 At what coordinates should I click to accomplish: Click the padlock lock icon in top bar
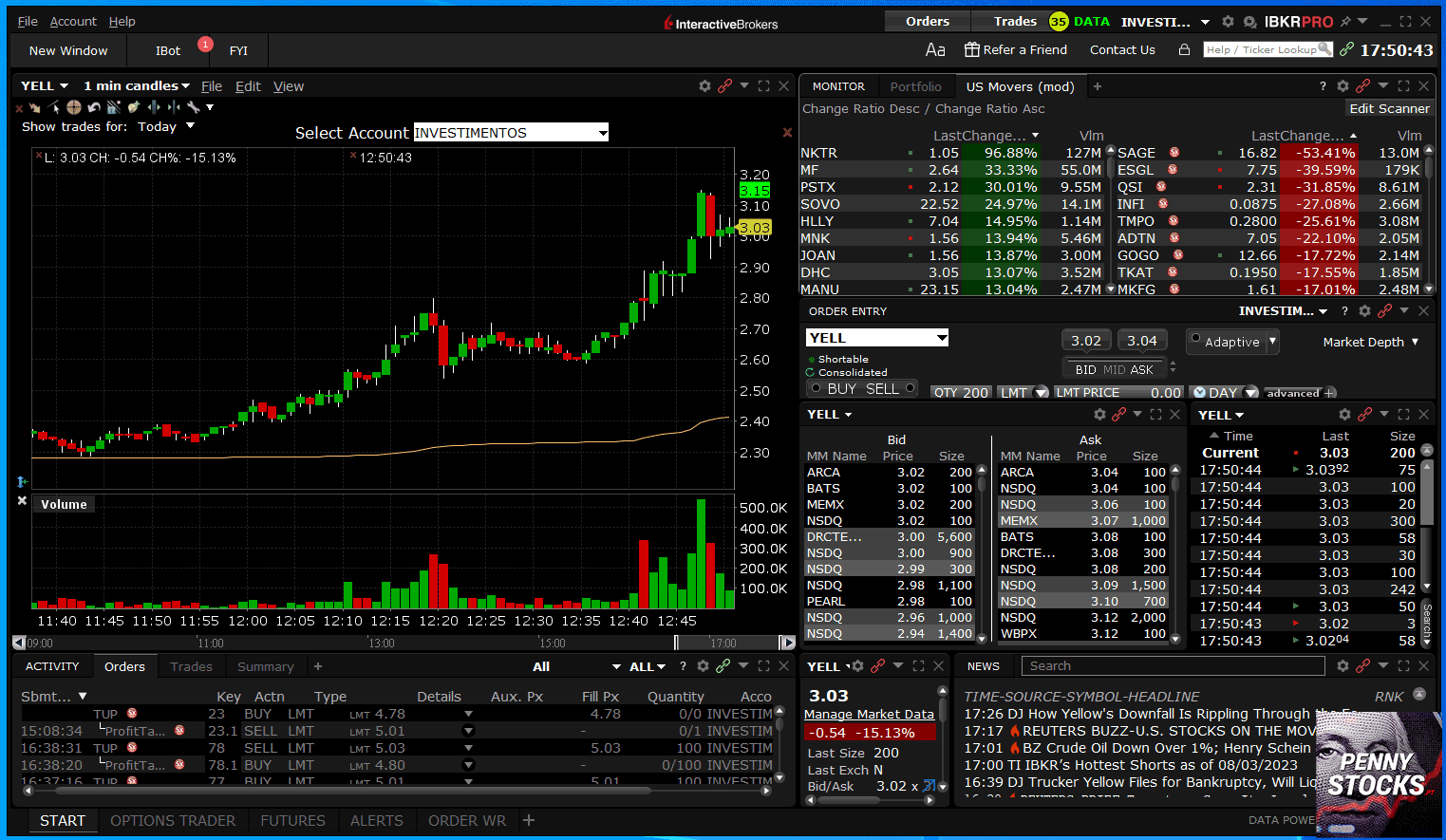1184,49
